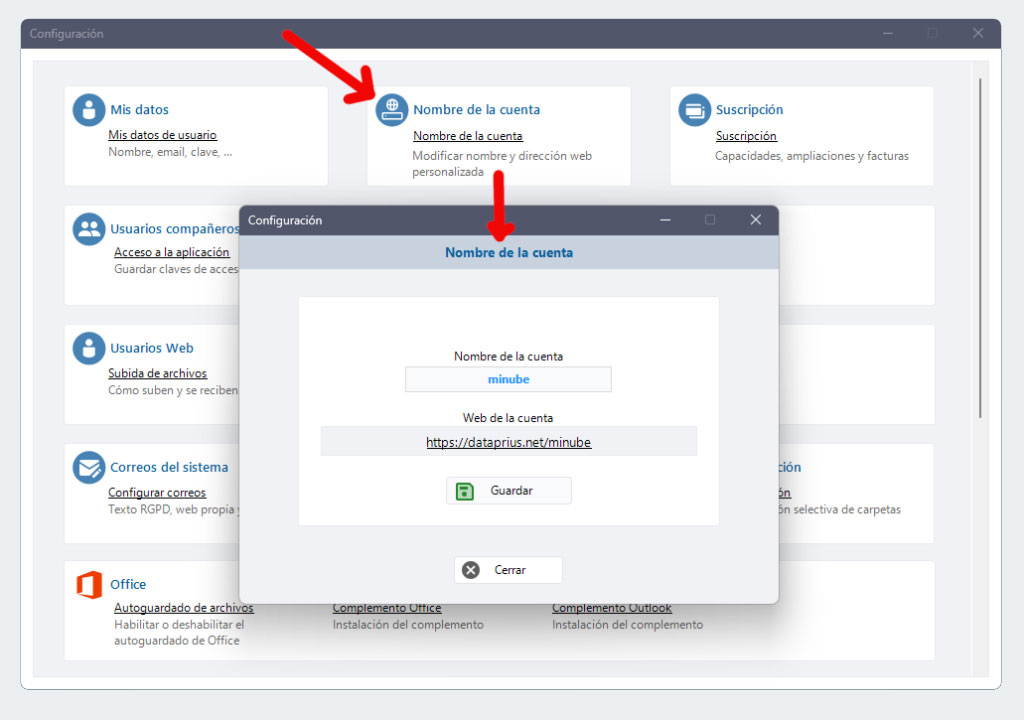Click the Office heading
Screen dimensions: 1024x720
128,584
